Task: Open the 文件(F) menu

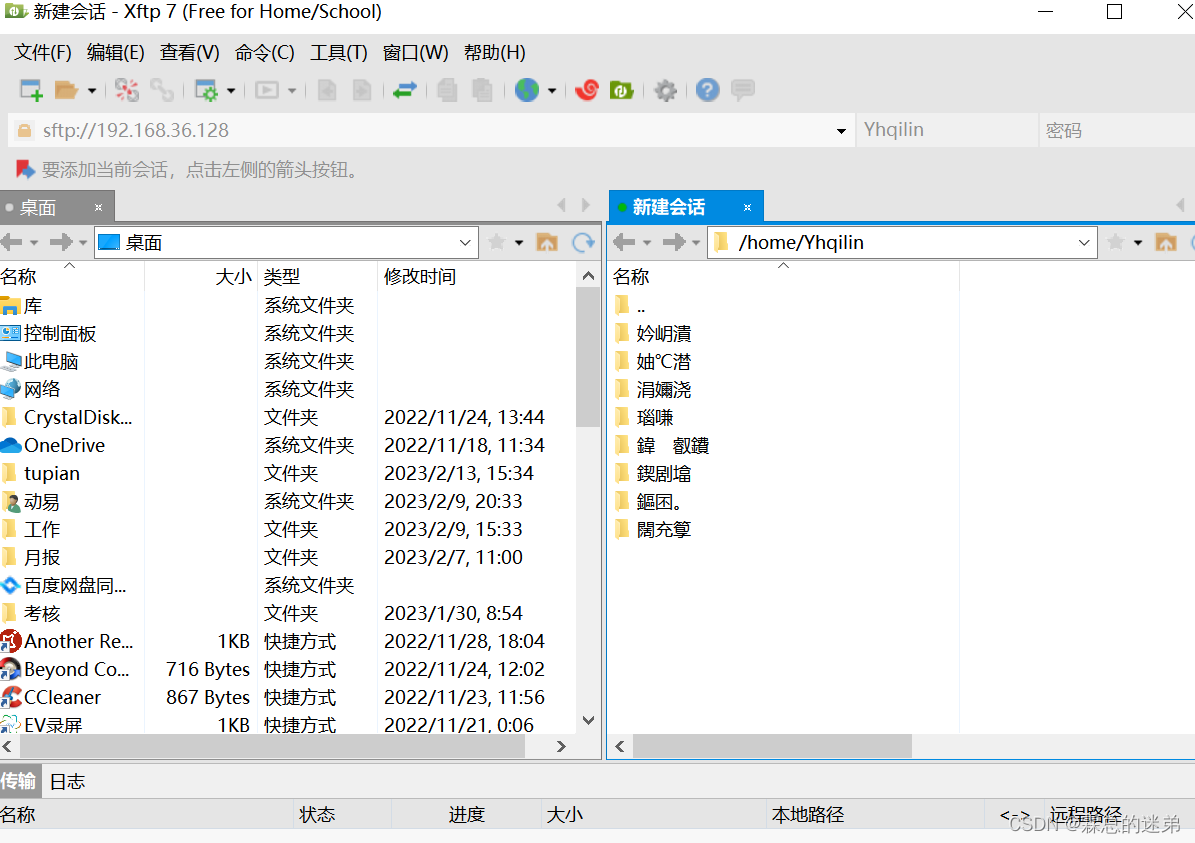Action: (x=43, y=53)
